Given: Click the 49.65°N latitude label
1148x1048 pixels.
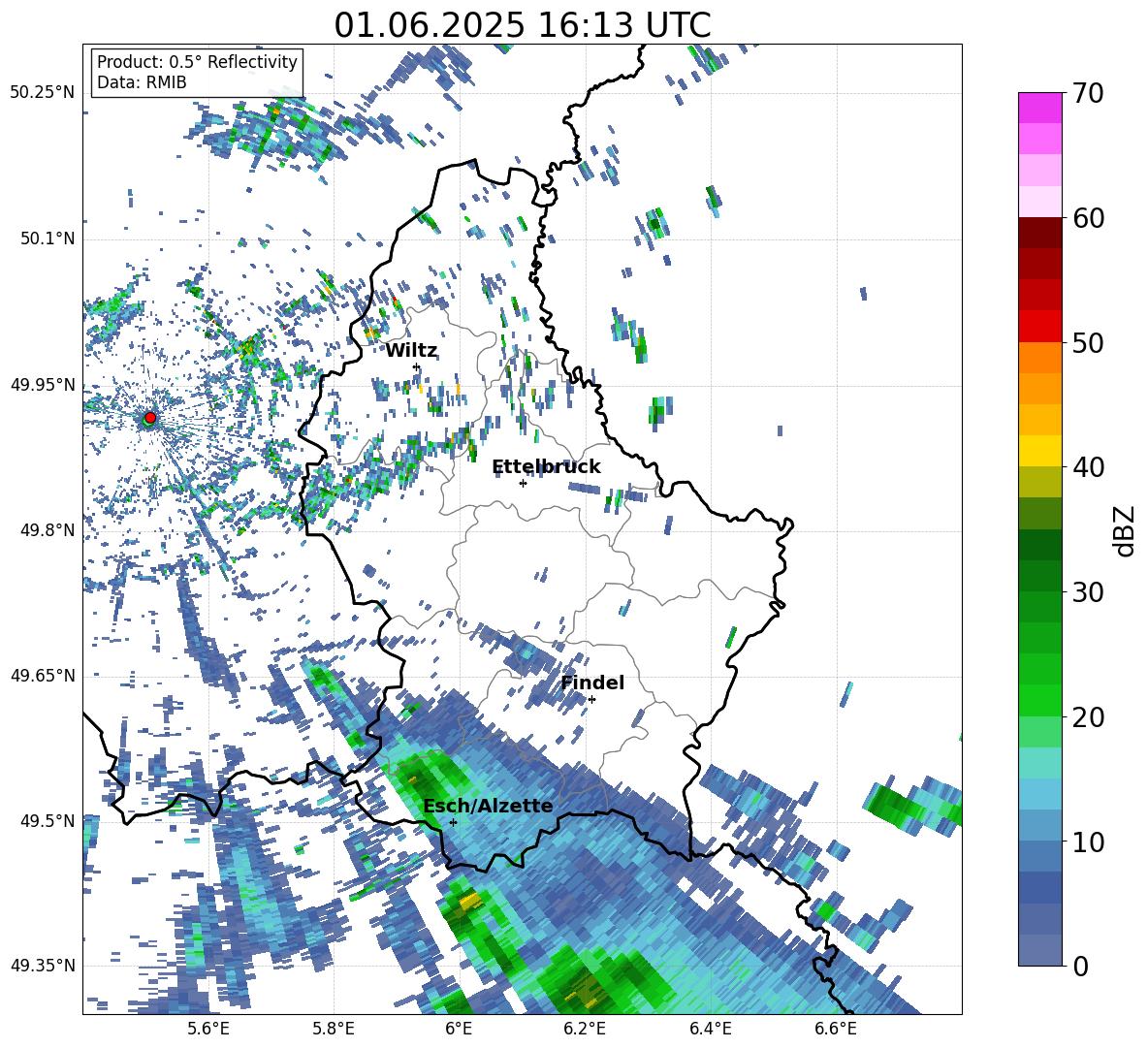Looking at the screenshot, I should pos(43,676).
